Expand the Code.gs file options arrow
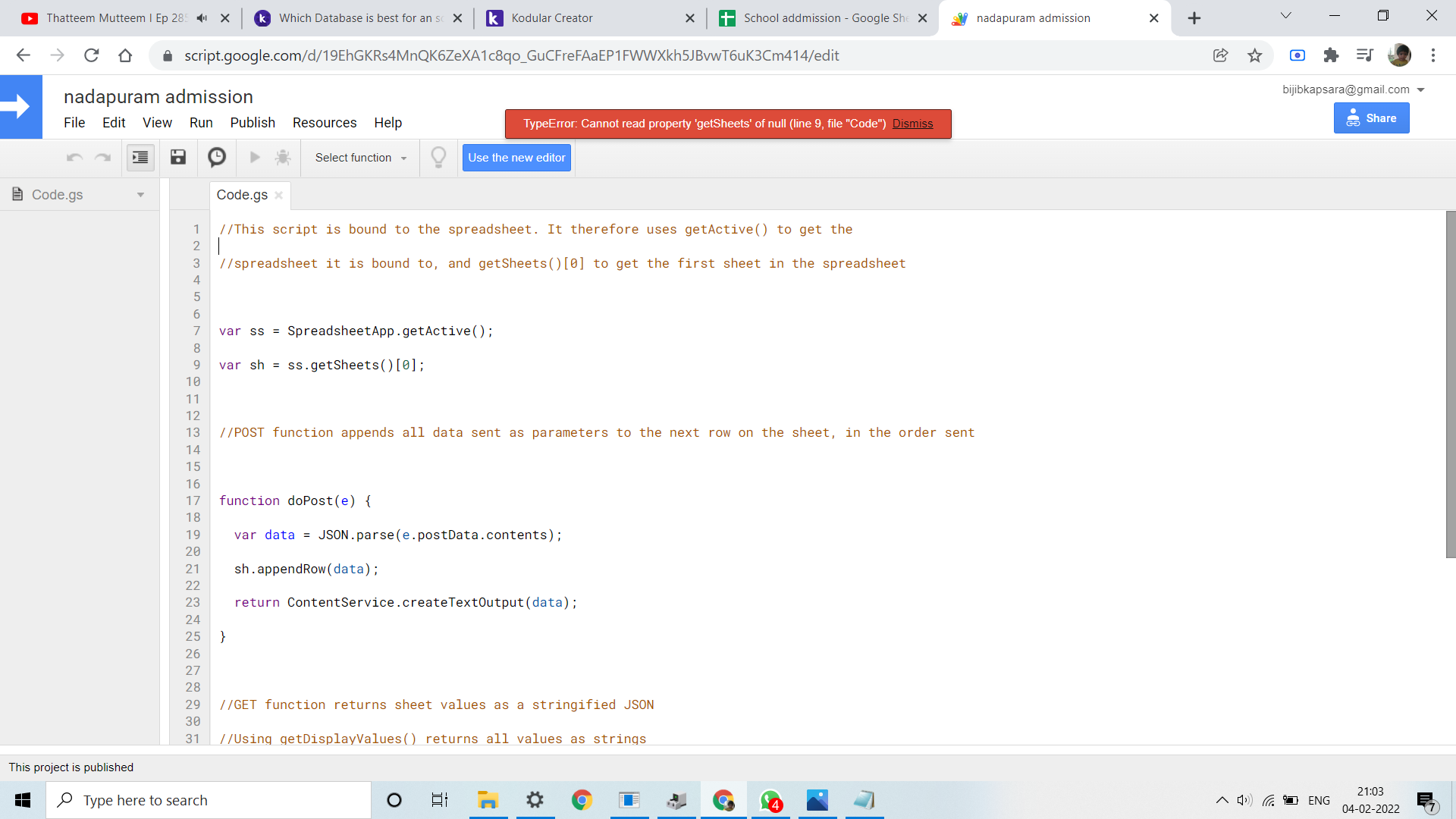Screen dimensions: 1456x819 140,195
